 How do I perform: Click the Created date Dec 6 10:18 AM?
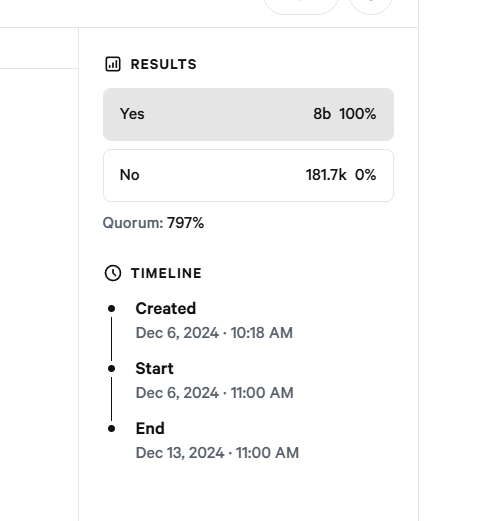click(x=214, y=333)
